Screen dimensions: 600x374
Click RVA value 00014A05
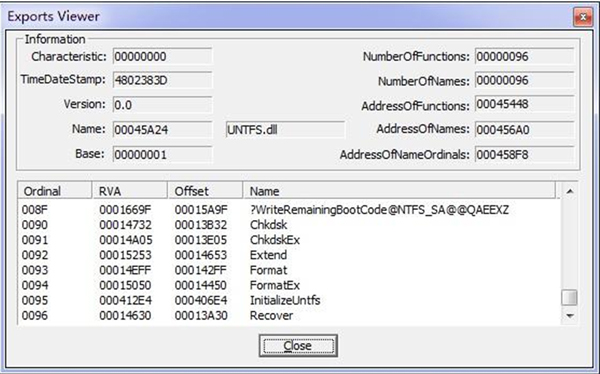[126, 240]
